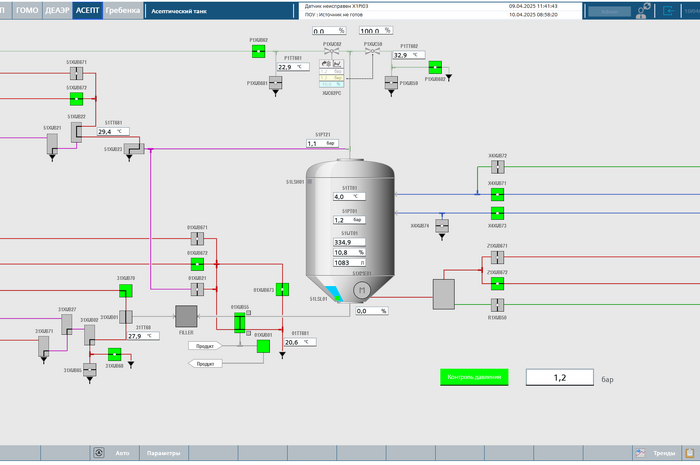Click the green valve S1XGB72
Image resolution: width=700 pixels, height=465 pixels.
click(76, 99)
